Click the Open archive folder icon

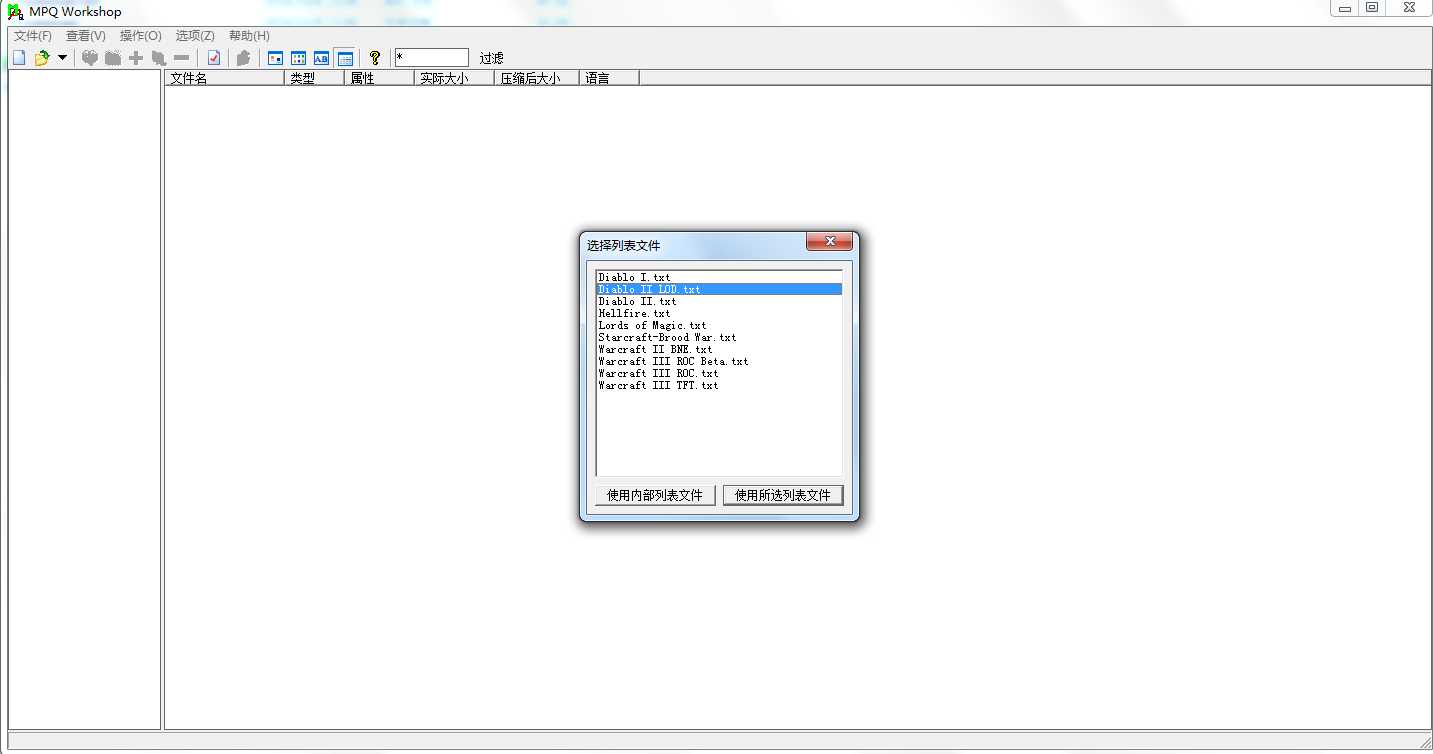coord(41,58)
